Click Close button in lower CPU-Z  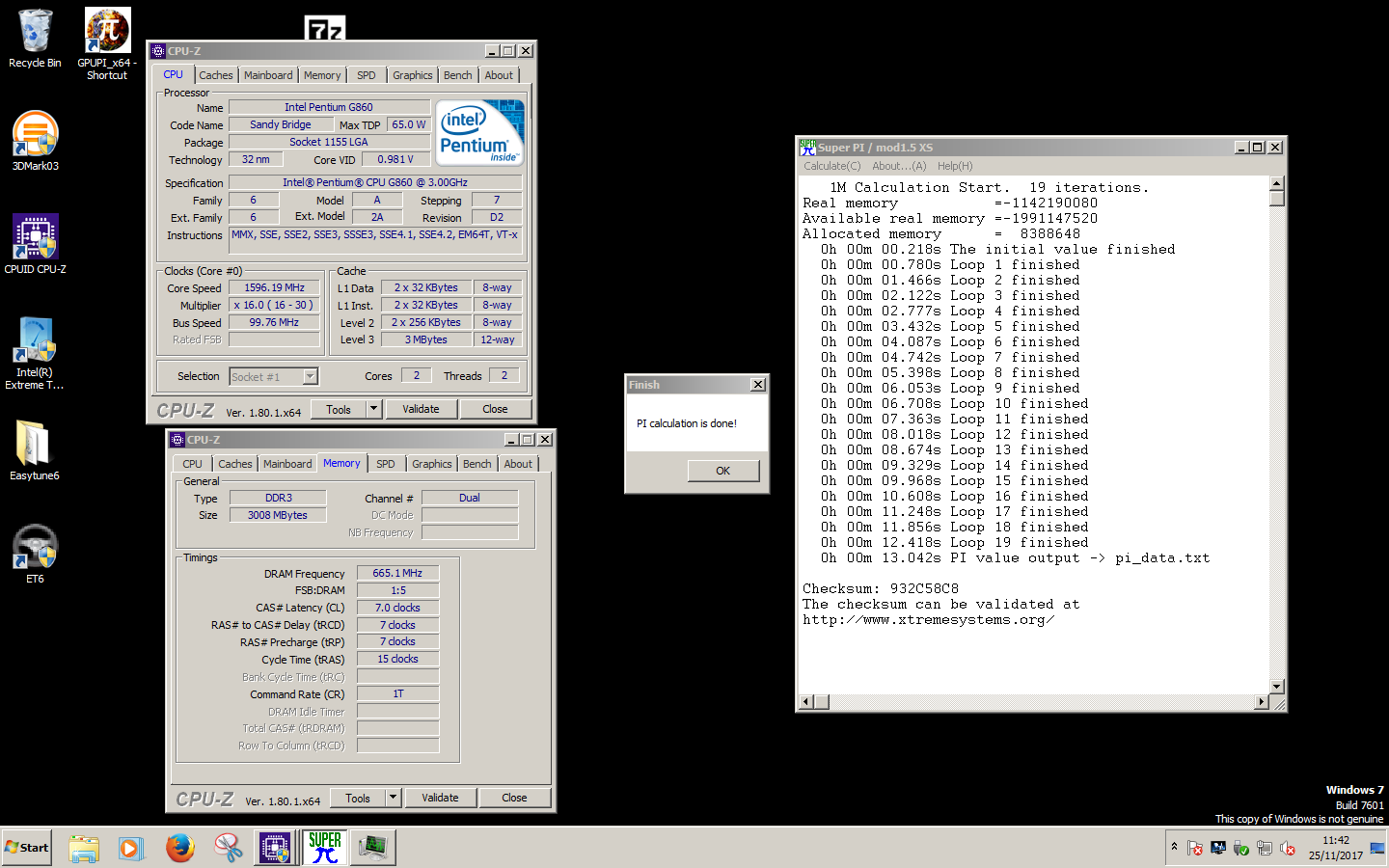pyautogui.click(x=515, y=798)
